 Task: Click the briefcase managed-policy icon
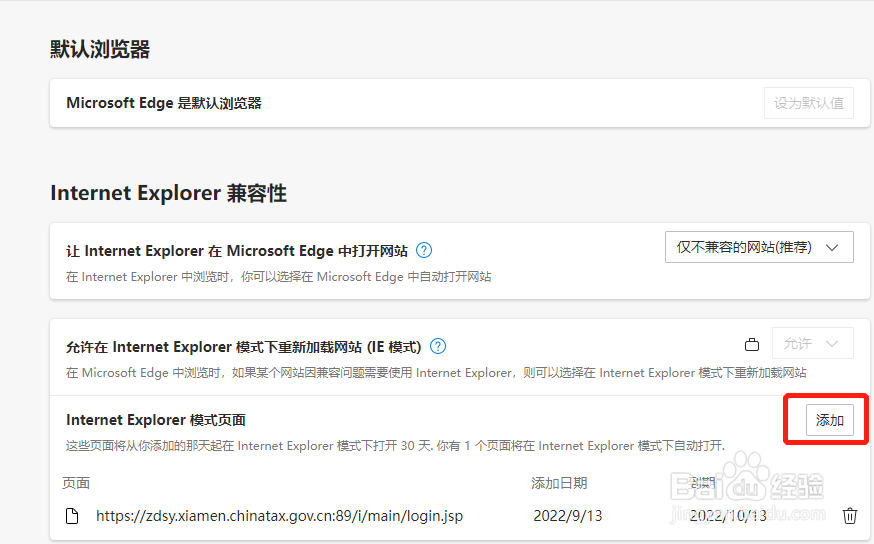[752, 344]
